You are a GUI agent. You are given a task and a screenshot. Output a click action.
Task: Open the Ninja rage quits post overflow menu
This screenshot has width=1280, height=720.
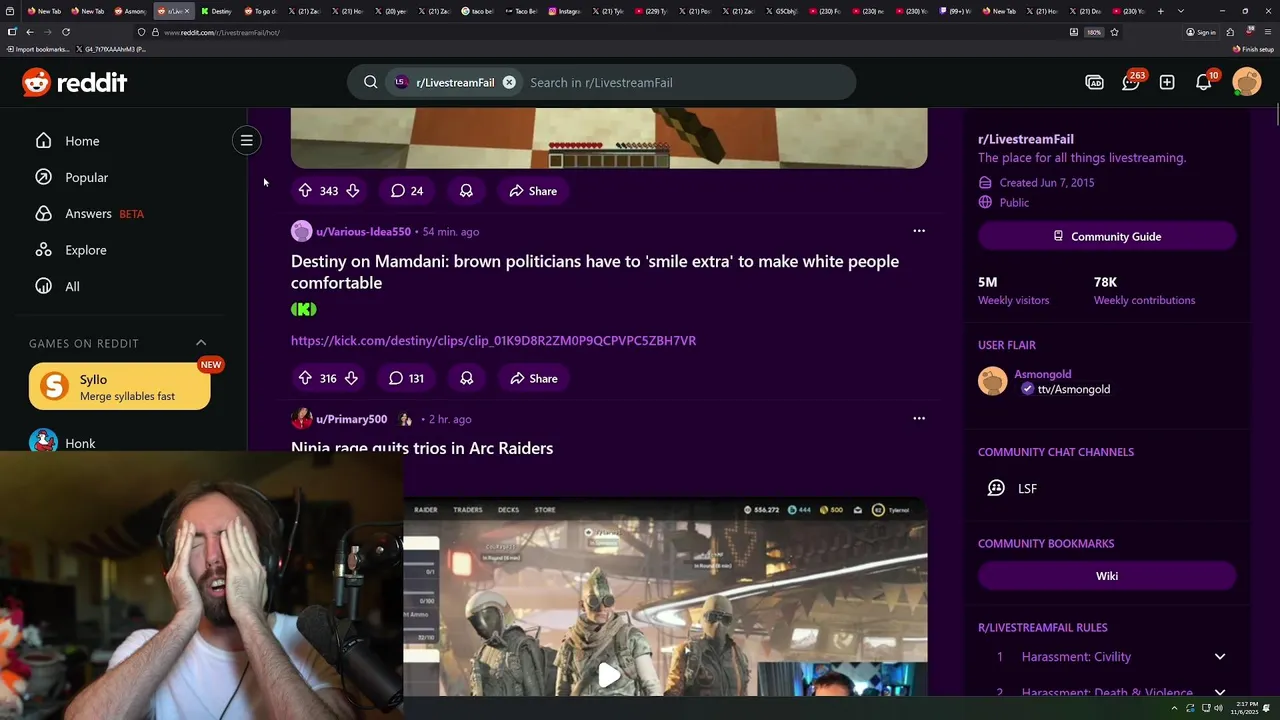[x=919, y=418]
